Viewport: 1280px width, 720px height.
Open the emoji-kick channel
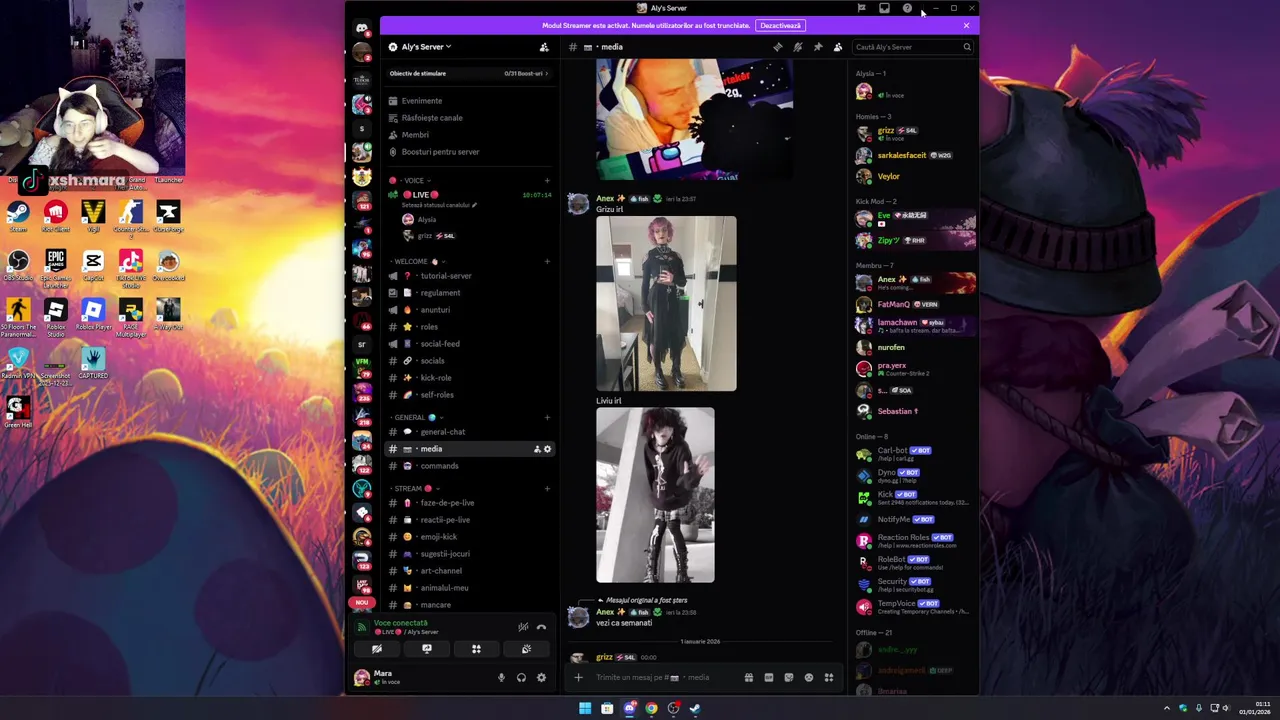[469, 537]
